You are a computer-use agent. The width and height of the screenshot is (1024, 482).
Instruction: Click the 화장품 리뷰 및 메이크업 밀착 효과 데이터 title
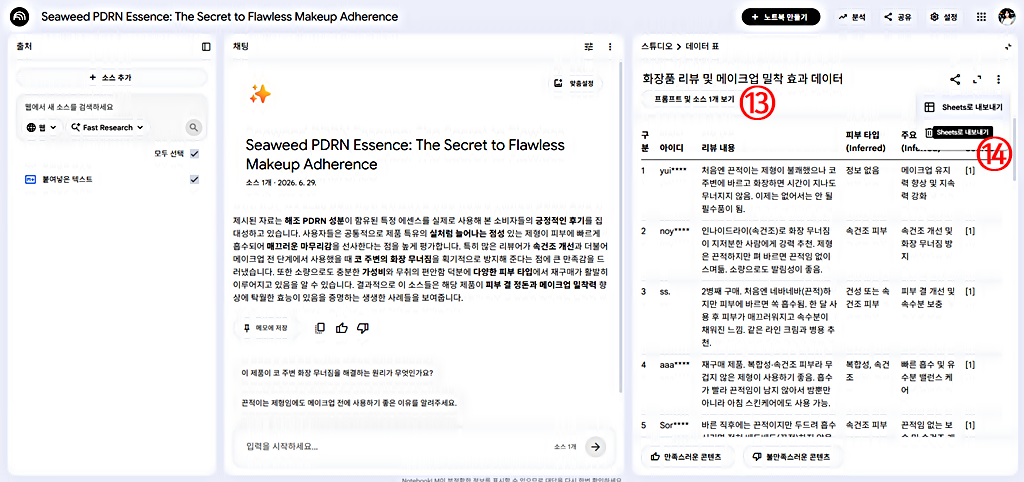click(x=743, y=79)
